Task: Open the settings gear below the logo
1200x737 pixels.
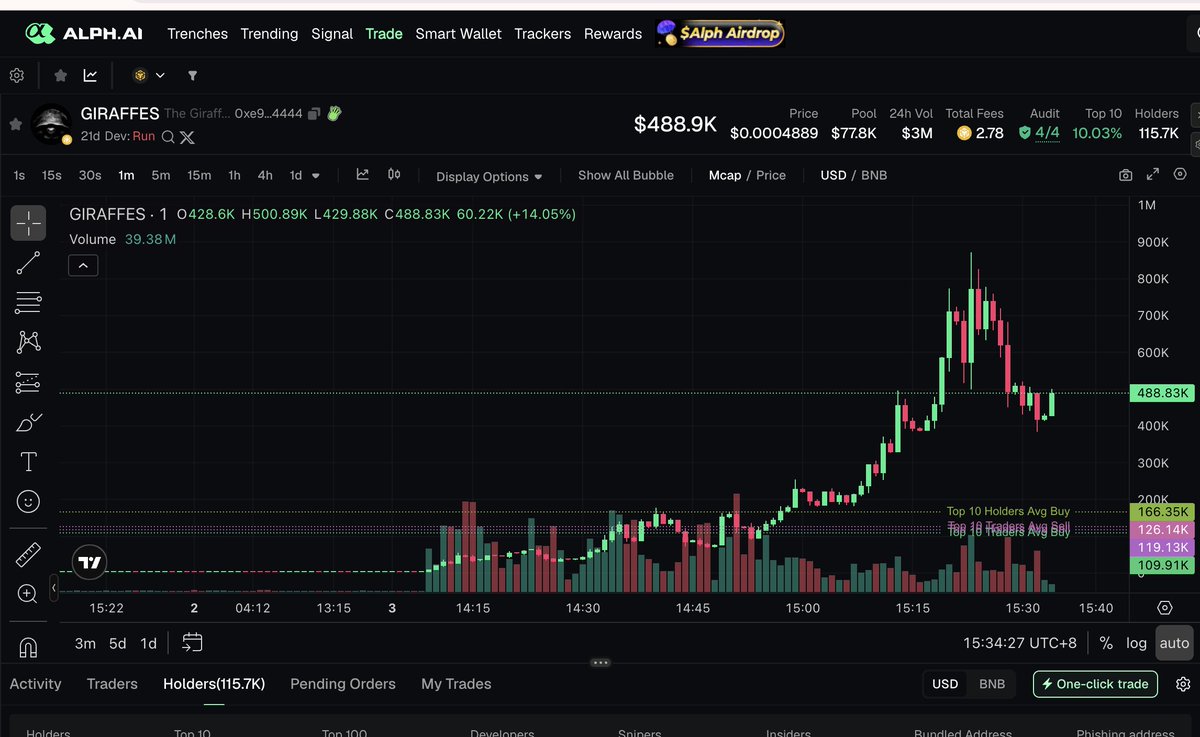Action: [x=16, y=75]
